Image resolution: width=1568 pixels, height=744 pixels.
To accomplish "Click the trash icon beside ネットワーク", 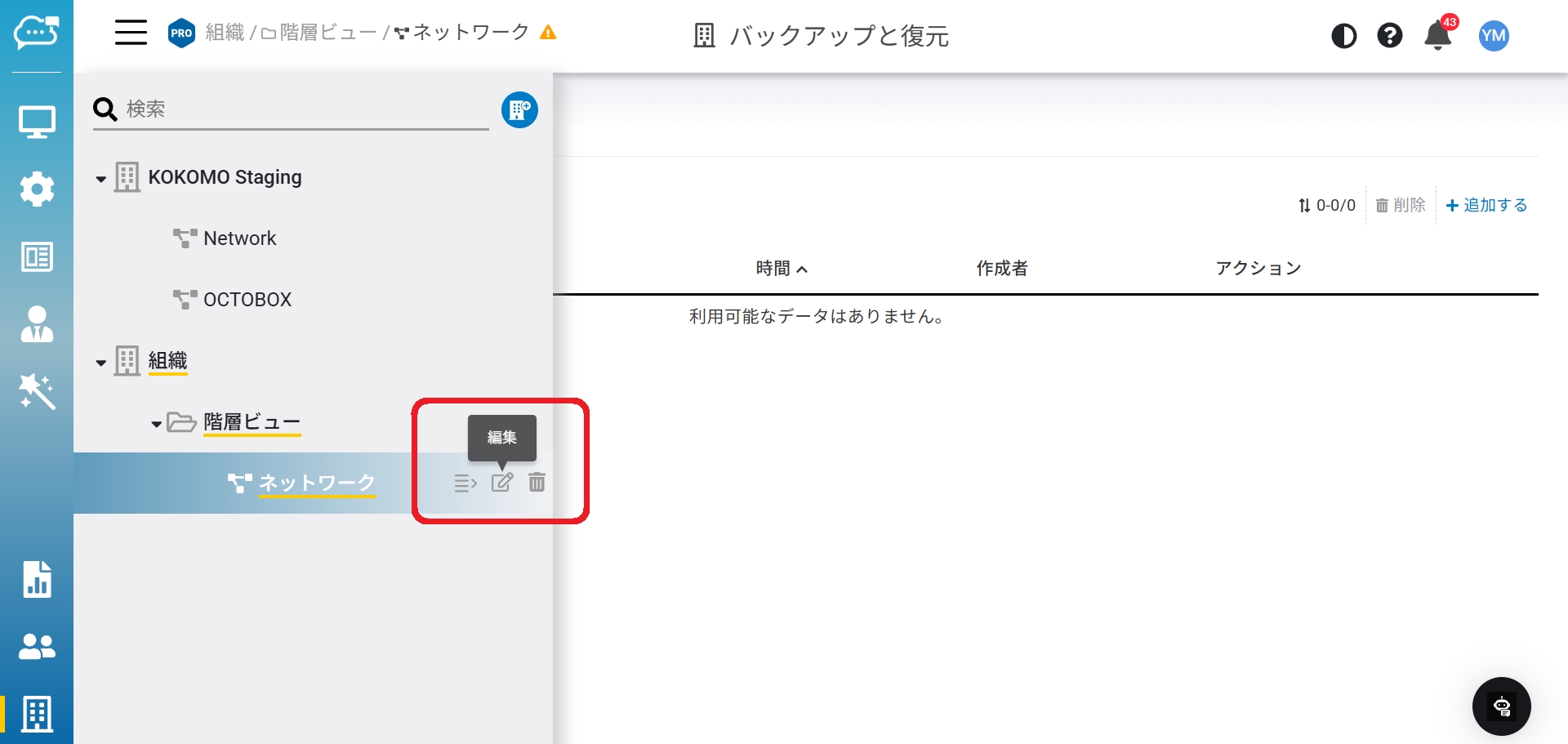I will [x=537, y=483].
